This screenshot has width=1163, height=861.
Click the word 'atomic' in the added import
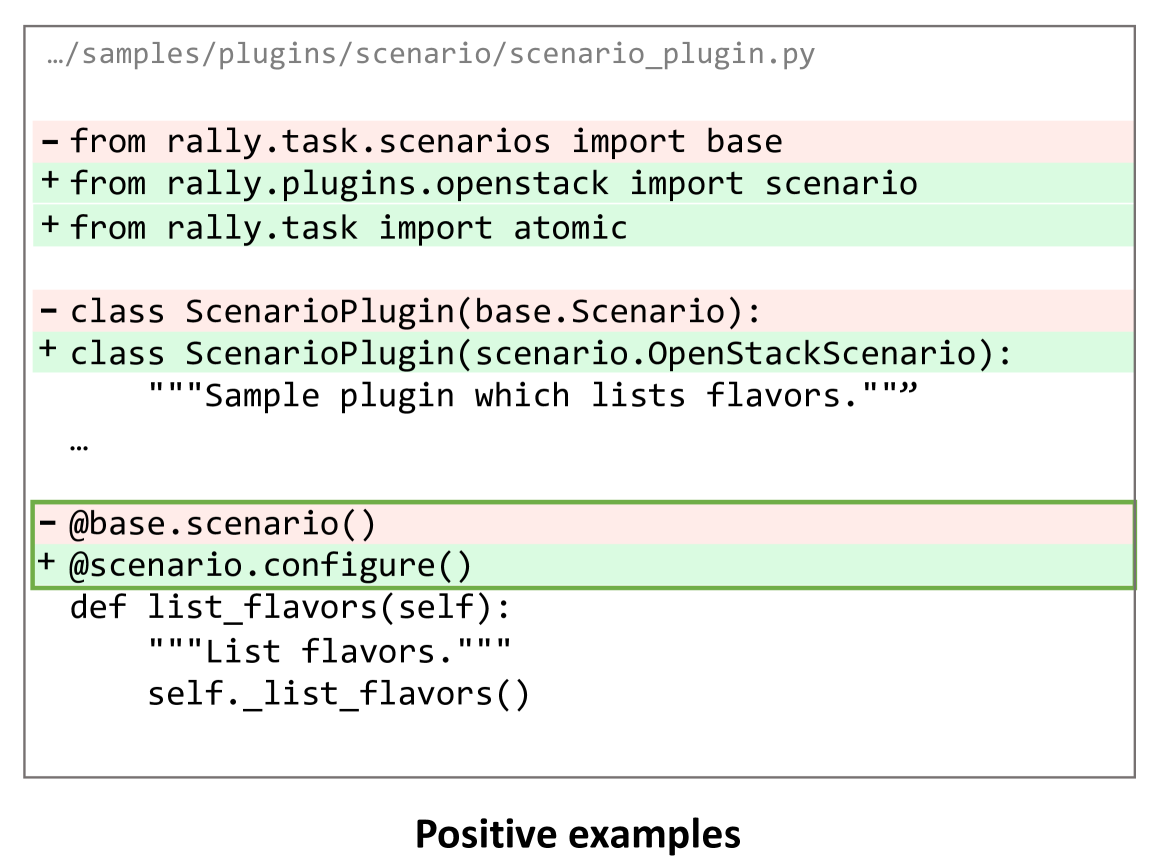(x=570, y=228)
